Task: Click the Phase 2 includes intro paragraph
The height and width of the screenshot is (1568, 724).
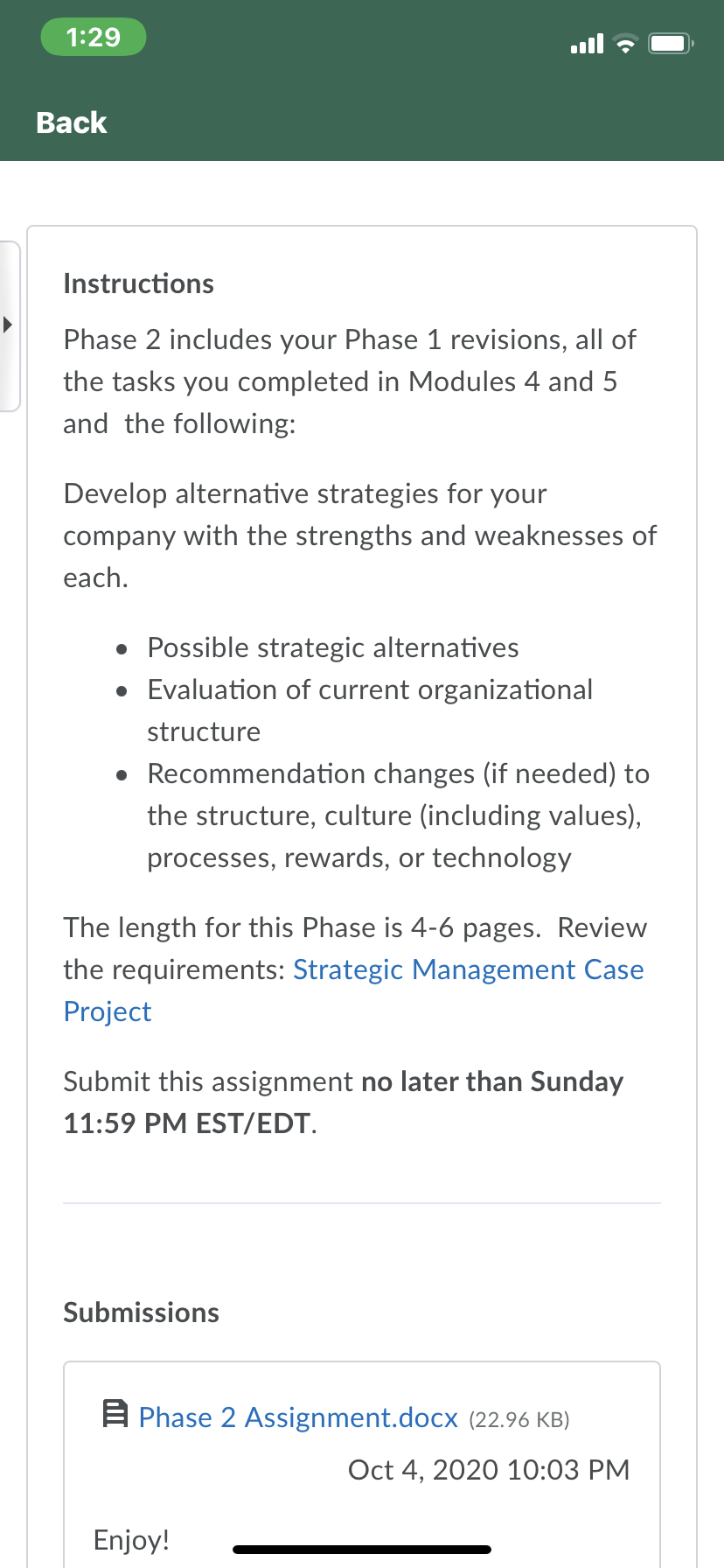Action: (350, 381)
